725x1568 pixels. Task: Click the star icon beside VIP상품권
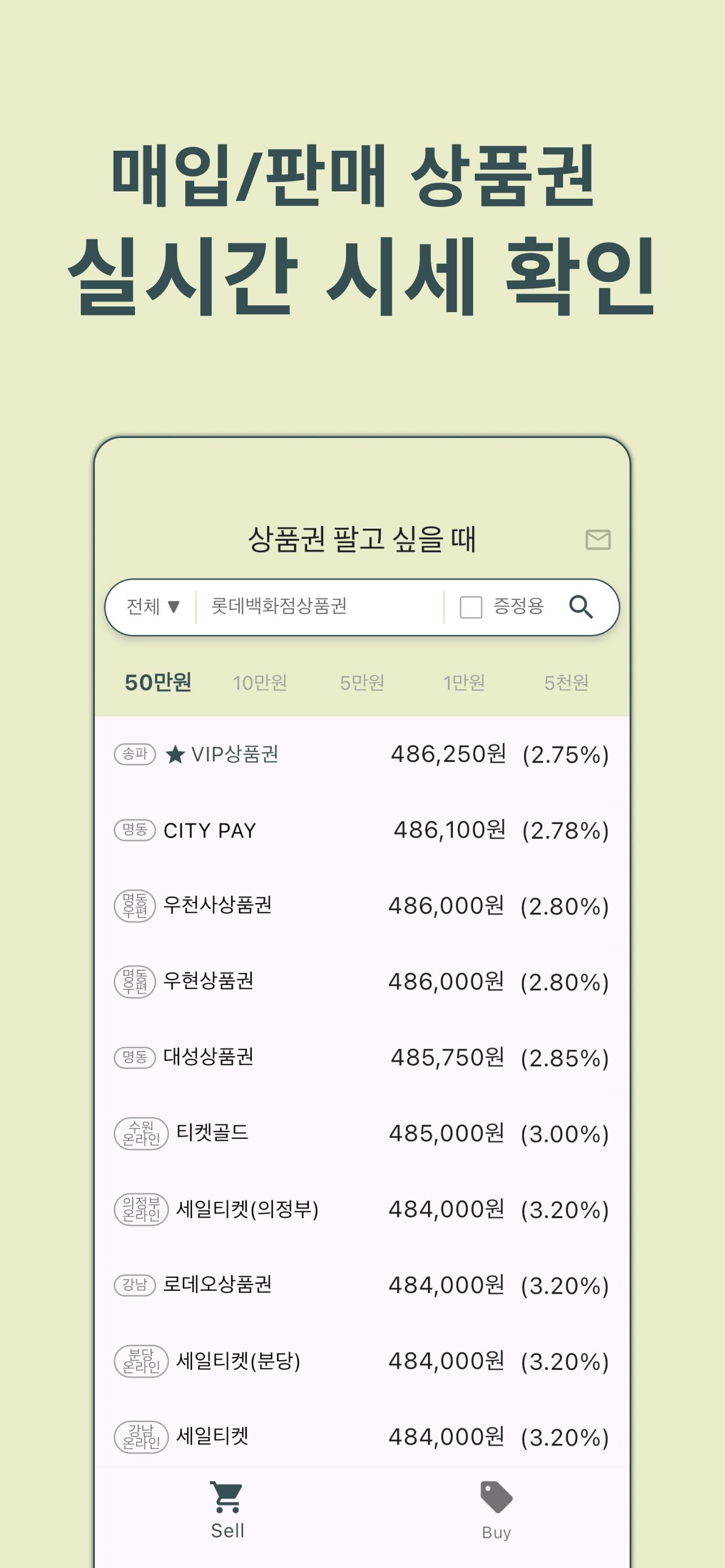(175, 755)
